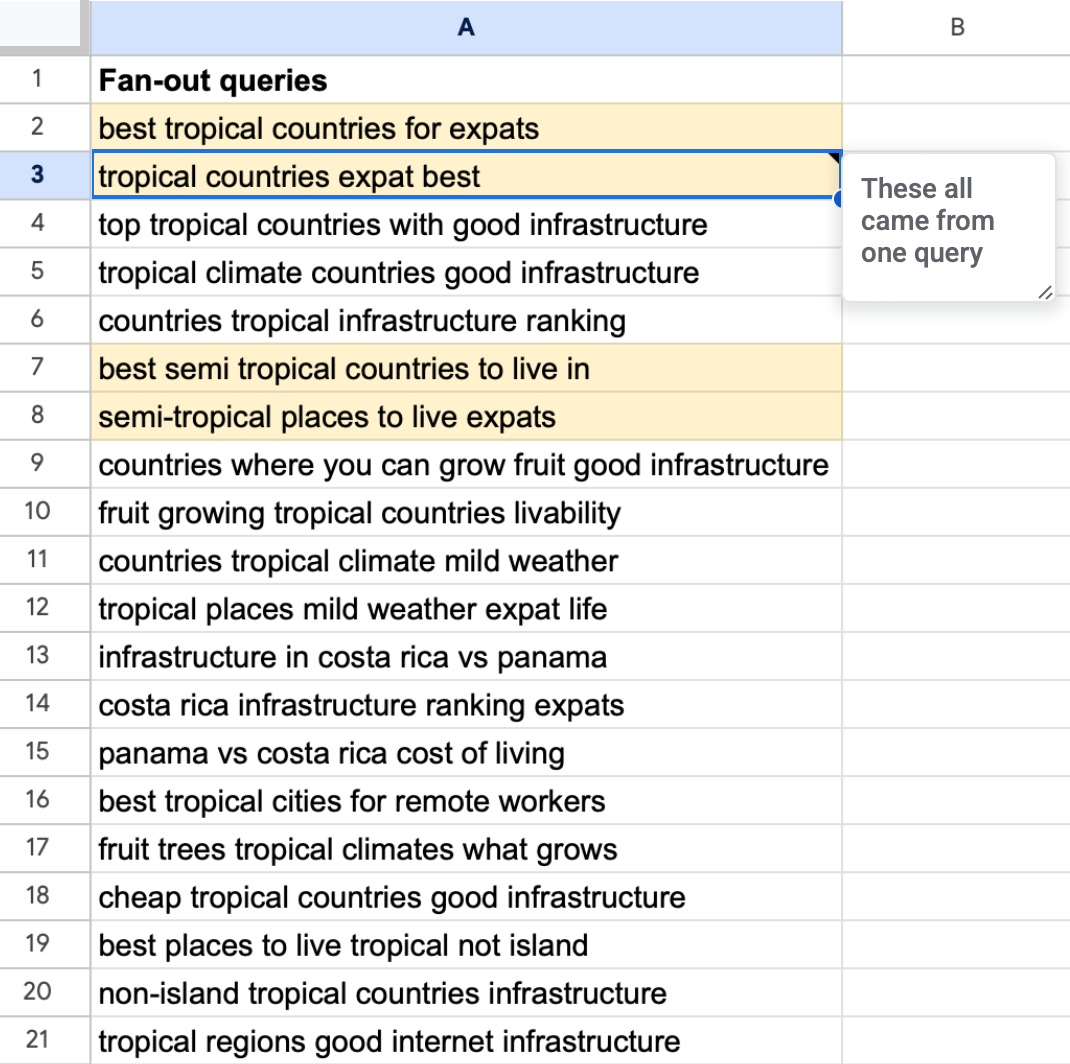This screenshot has height=1064, width=1070.
Task: Select cell 'best tropical cities for remote workers'
Action: coord(466,801)
